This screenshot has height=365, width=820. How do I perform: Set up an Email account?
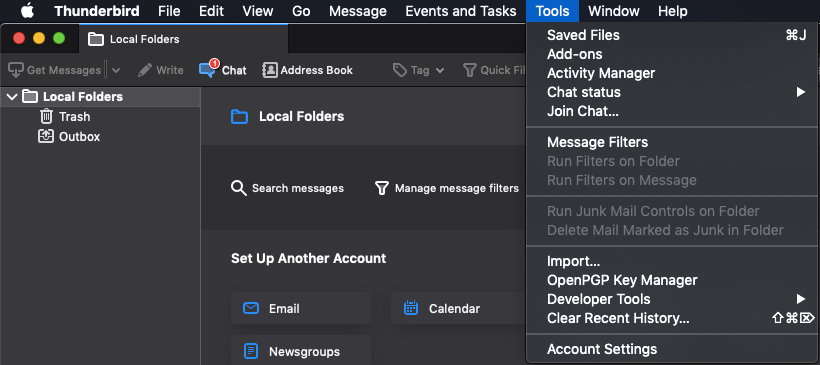point(301,309)
